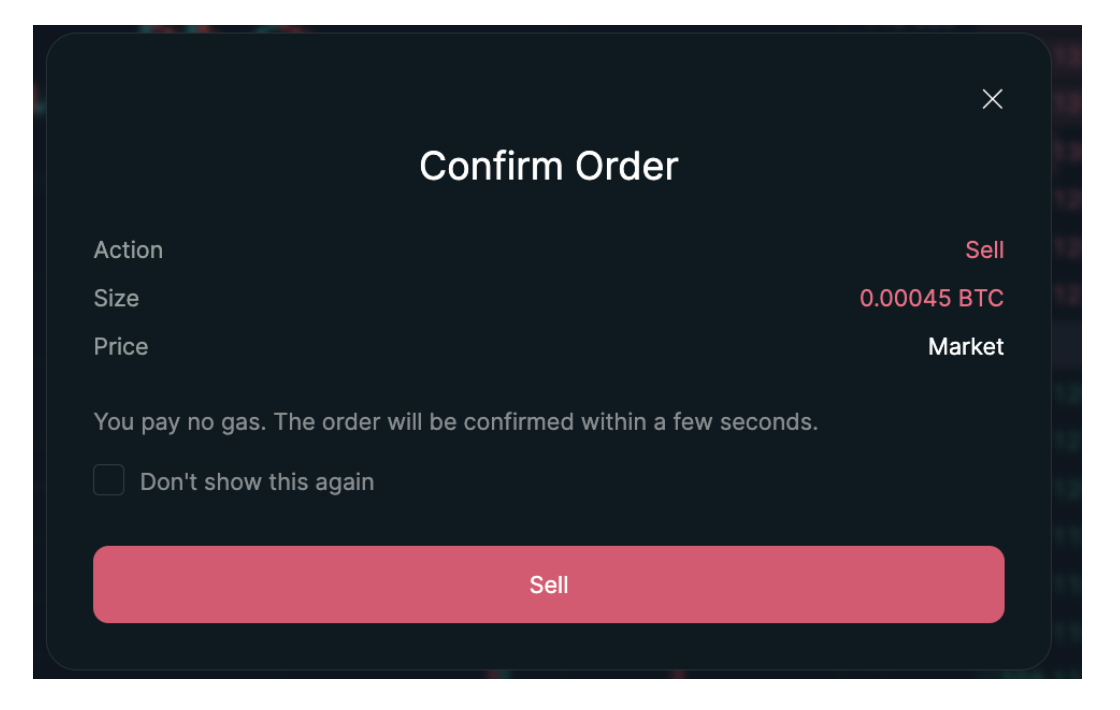
Task: Click the word "again" beside the checkbox
Action: (344, 482)
